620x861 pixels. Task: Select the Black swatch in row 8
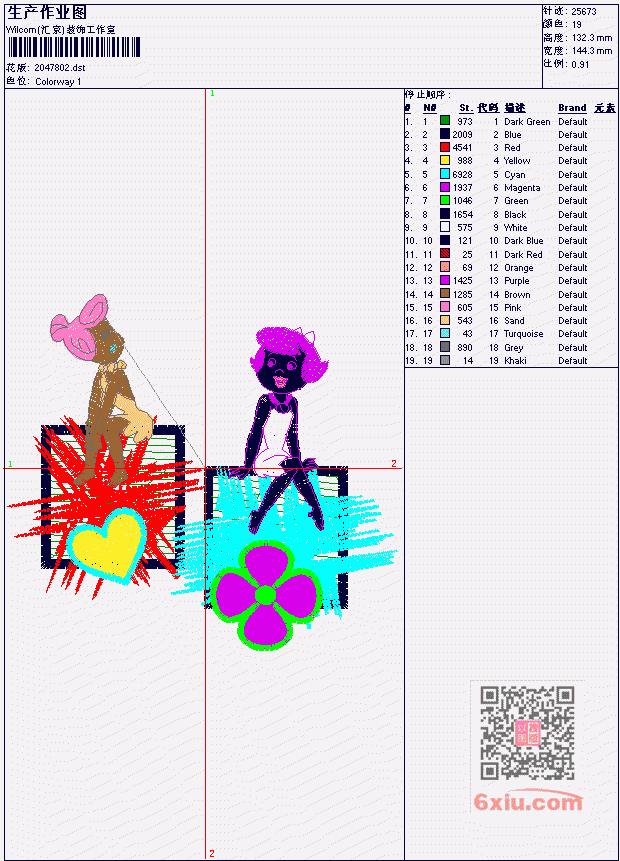click(445, 214)
